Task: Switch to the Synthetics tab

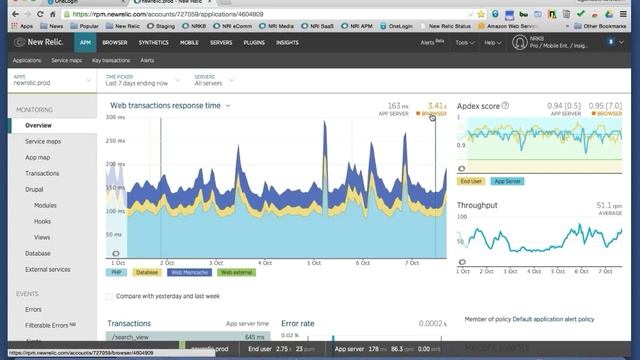Action: [153, 42]
